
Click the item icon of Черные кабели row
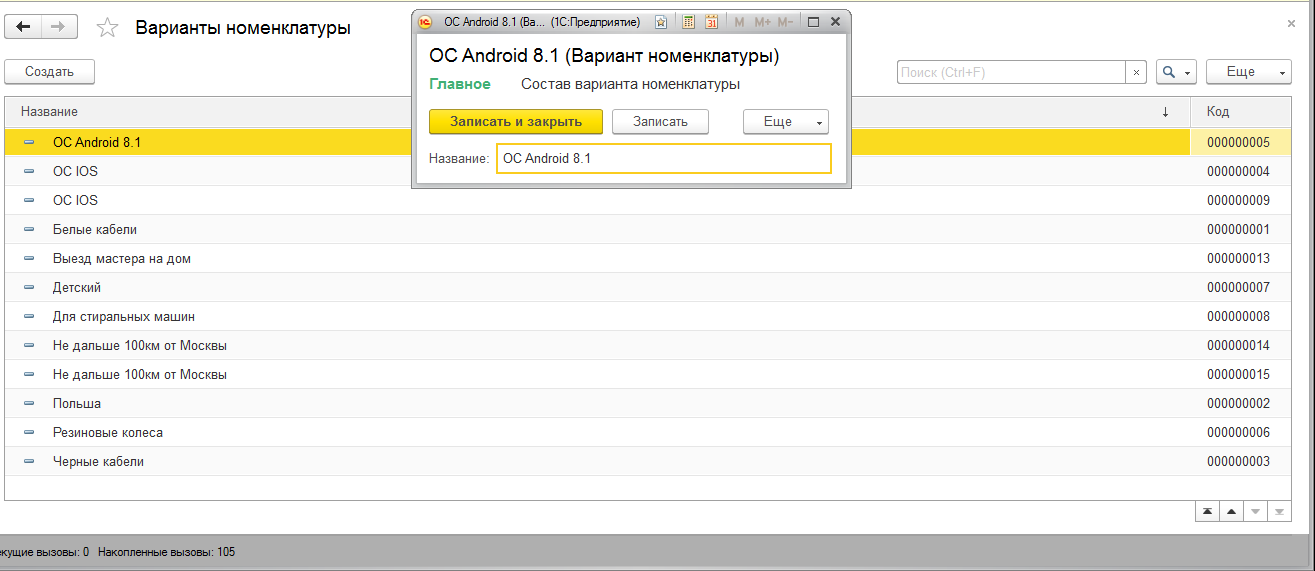tap(29, 461)
